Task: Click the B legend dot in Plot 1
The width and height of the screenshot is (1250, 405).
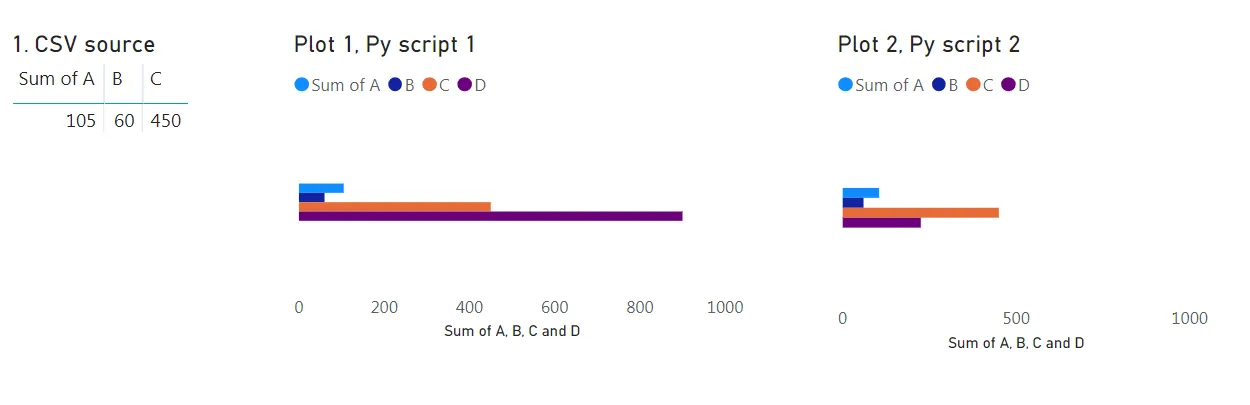Action: (x=395, y=85)
